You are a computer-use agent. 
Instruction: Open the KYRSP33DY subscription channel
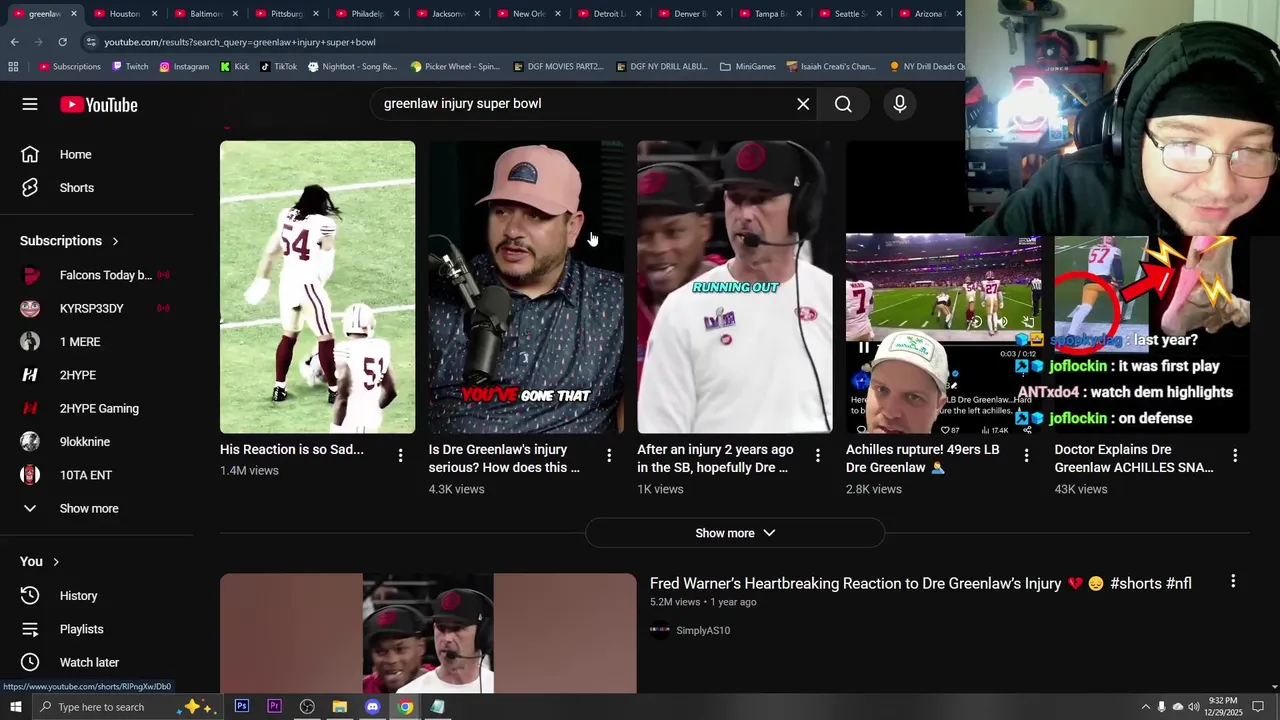click(97, 308)
